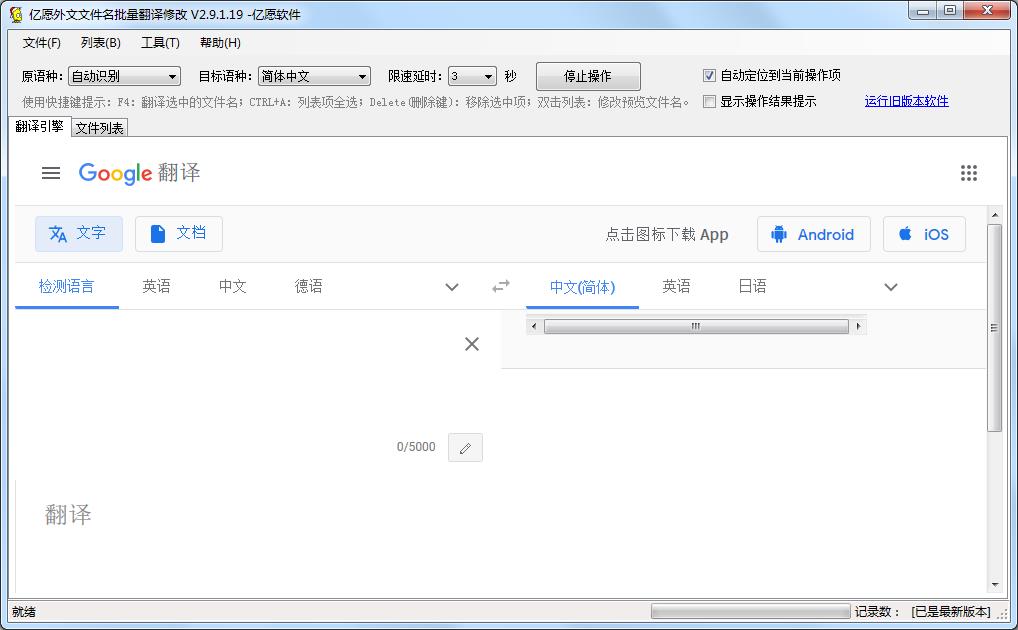Select the 文档 document translation mode
The width and height of the screenshot is (1018, 630).
click(x=178, y=233)
